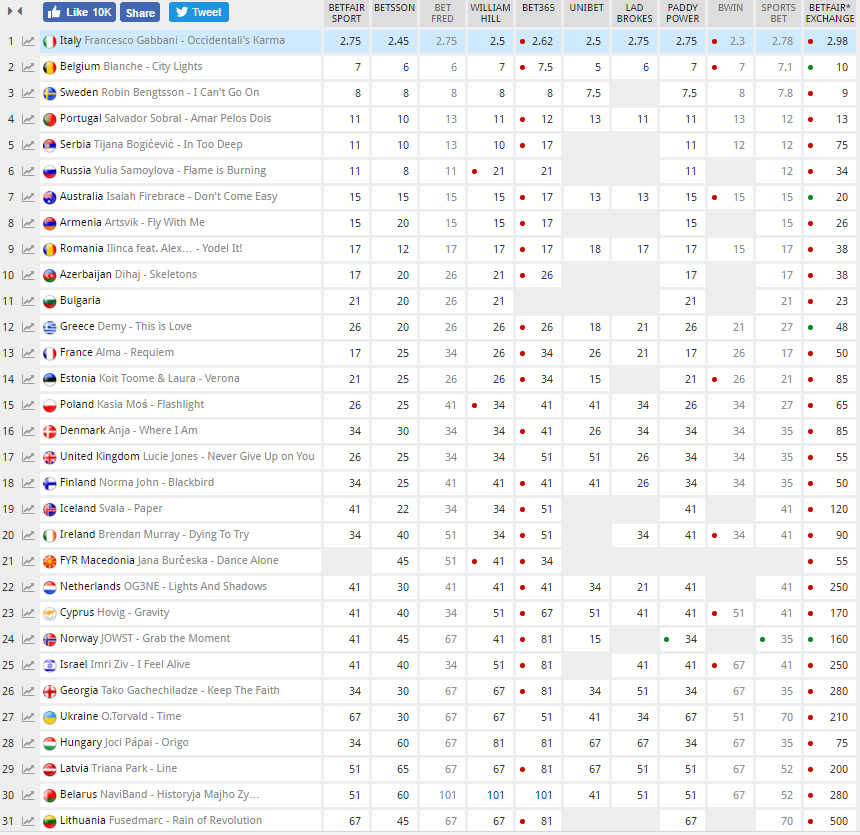
Task: Click the Ukraine flag icon
Action: [49, 717]
